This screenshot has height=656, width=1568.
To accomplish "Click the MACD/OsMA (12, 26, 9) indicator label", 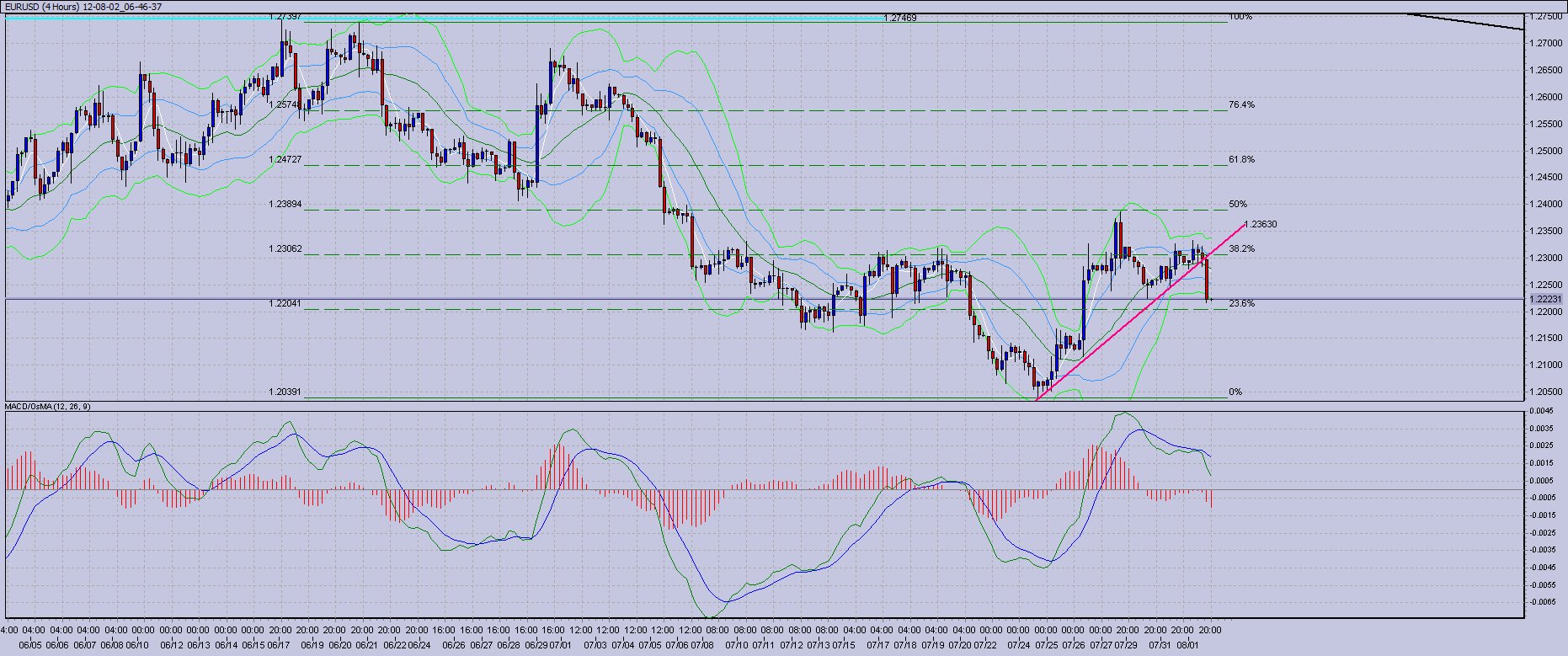I will click(x=47, y=406).
